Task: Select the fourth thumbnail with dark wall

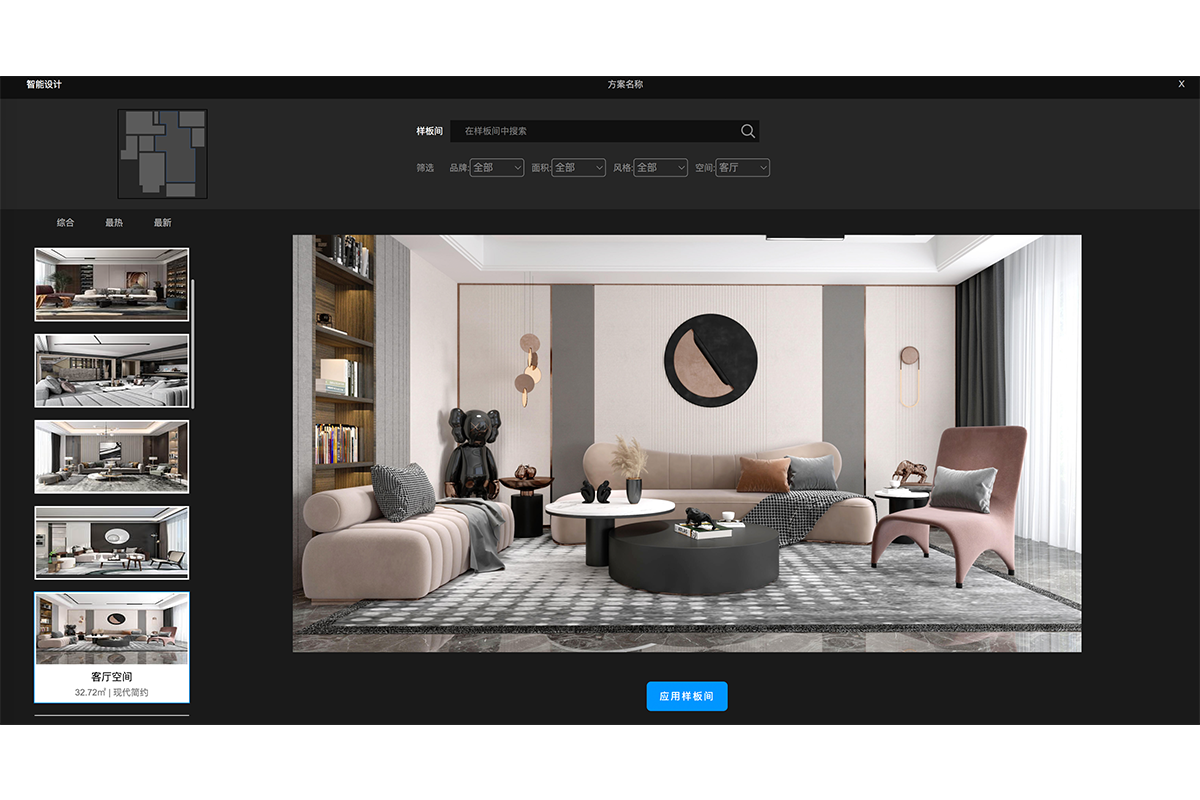Action: point(111,542)
